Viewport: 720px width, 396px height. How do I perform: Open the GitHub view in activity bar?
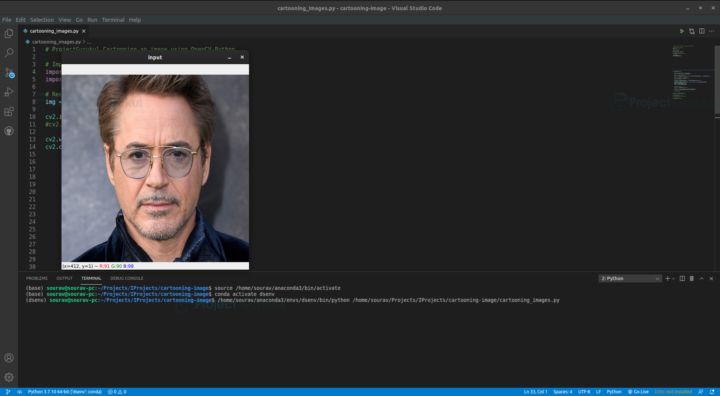pos(9,131)
